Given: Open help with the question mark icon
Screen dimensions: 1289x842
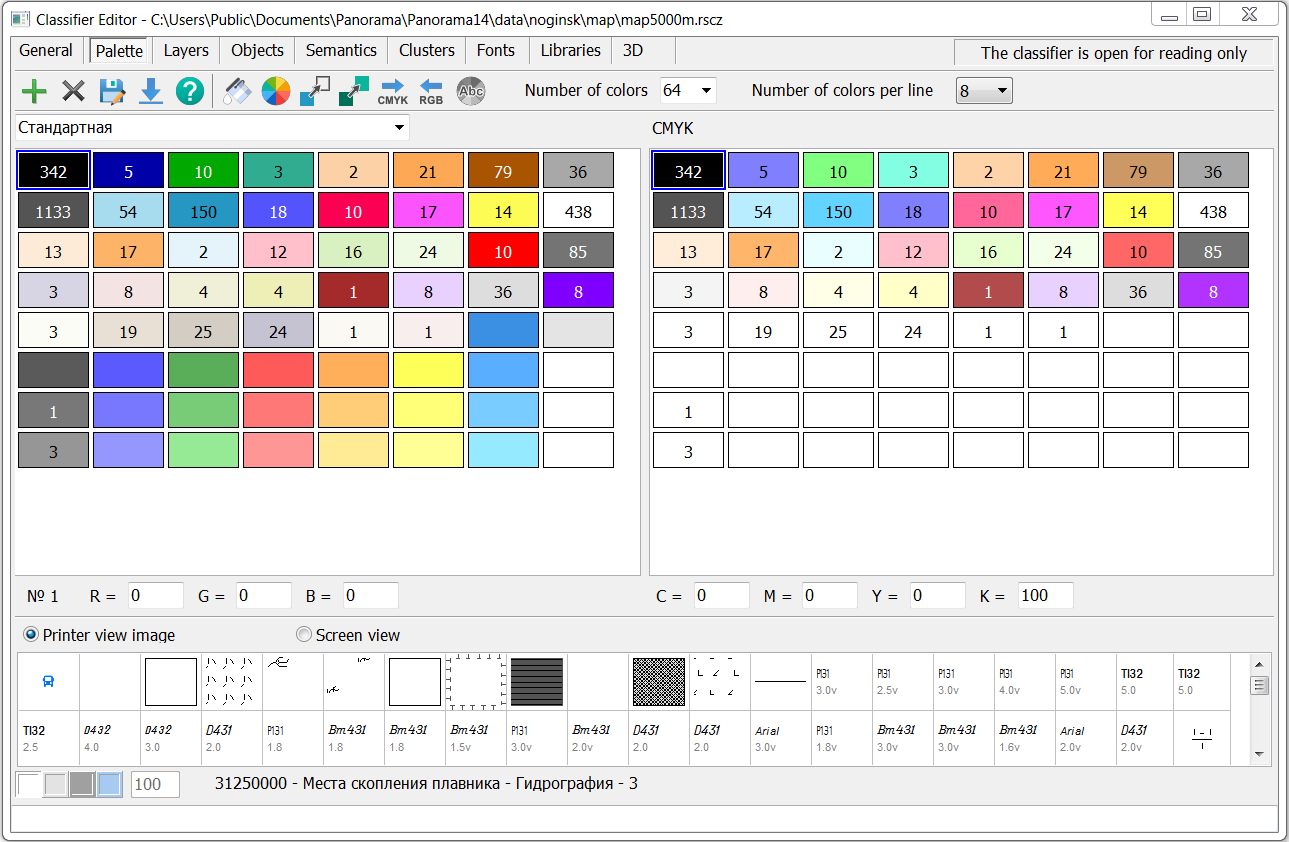Looking at the screenshot, I should pyautogui.click(x=190, y=92).
